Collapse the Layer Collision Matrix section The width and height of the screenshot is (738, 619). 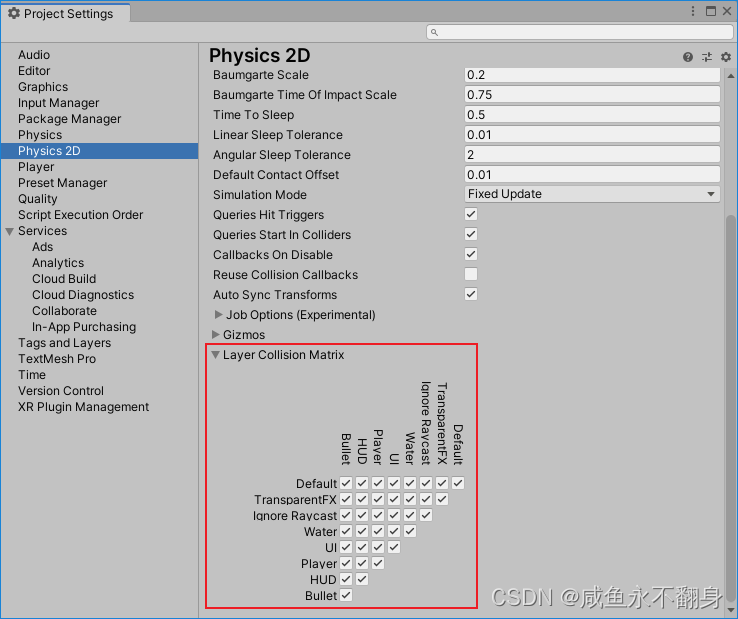coord(216,354)
